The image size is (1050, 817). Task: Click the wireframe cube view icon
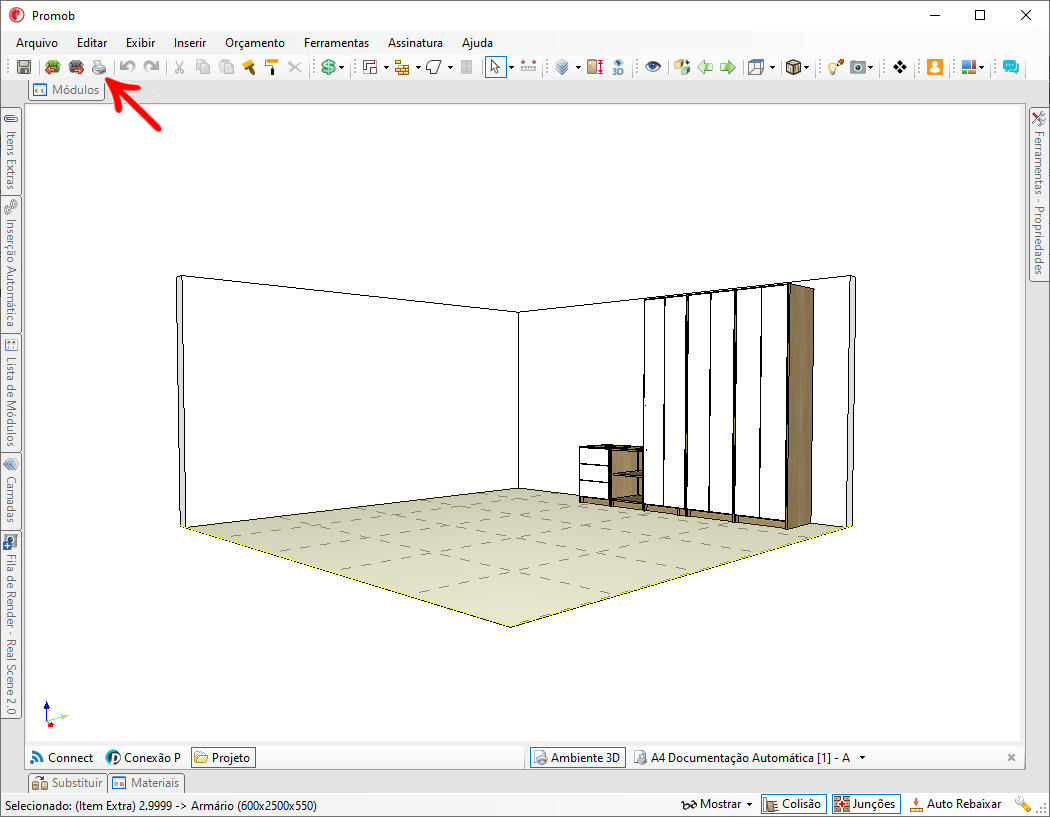pos(756,67)
